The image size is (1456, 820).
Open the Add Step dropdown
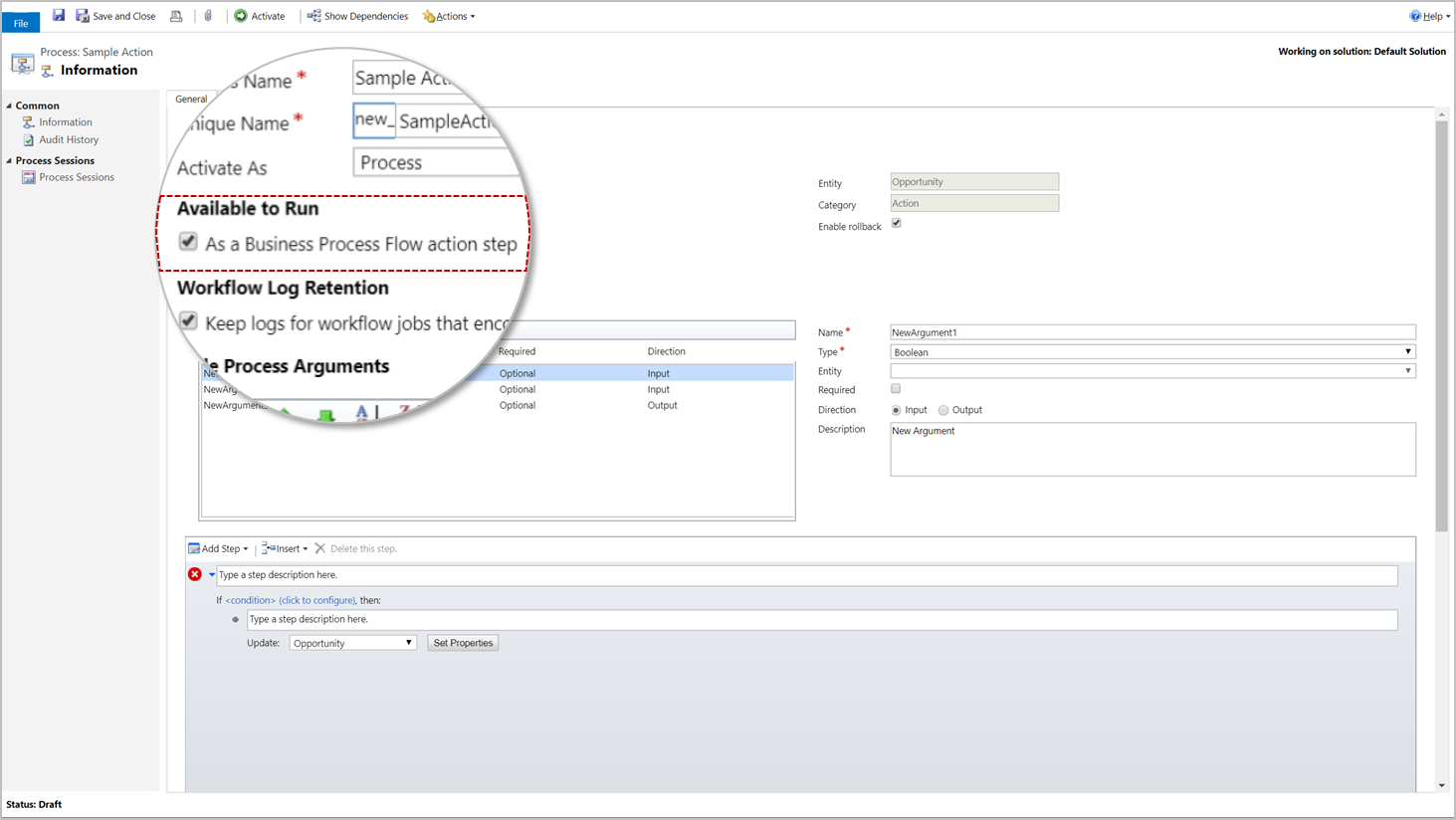pyautogui.click(x=218, y=548)
